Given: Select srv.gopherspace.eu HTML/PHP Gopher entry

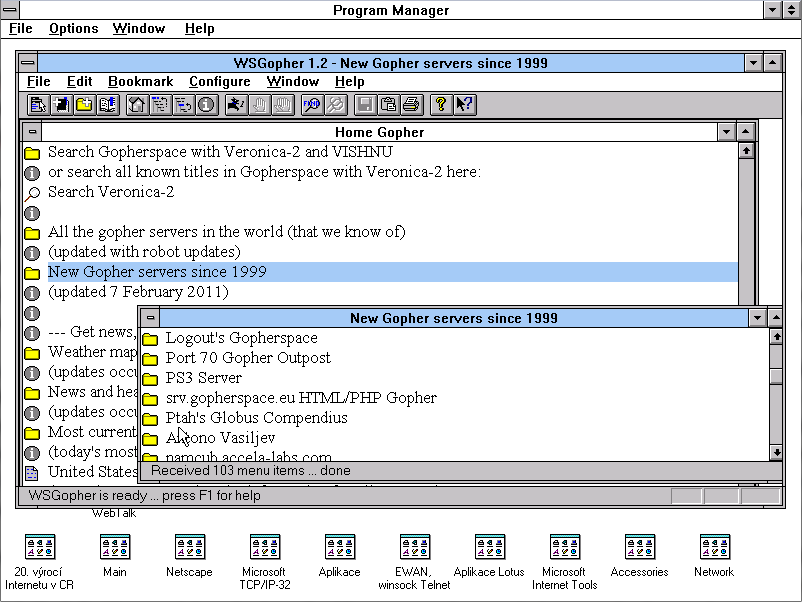Looking at the screenshot, I should 301,397.
